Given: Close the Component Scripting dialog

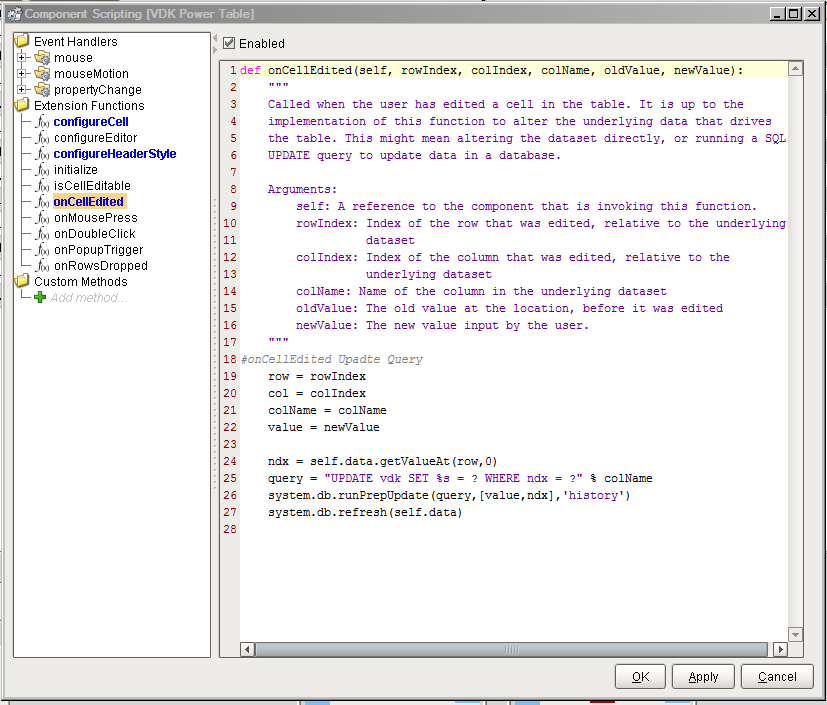Looking at the screenshot, I should pos(812,14).
